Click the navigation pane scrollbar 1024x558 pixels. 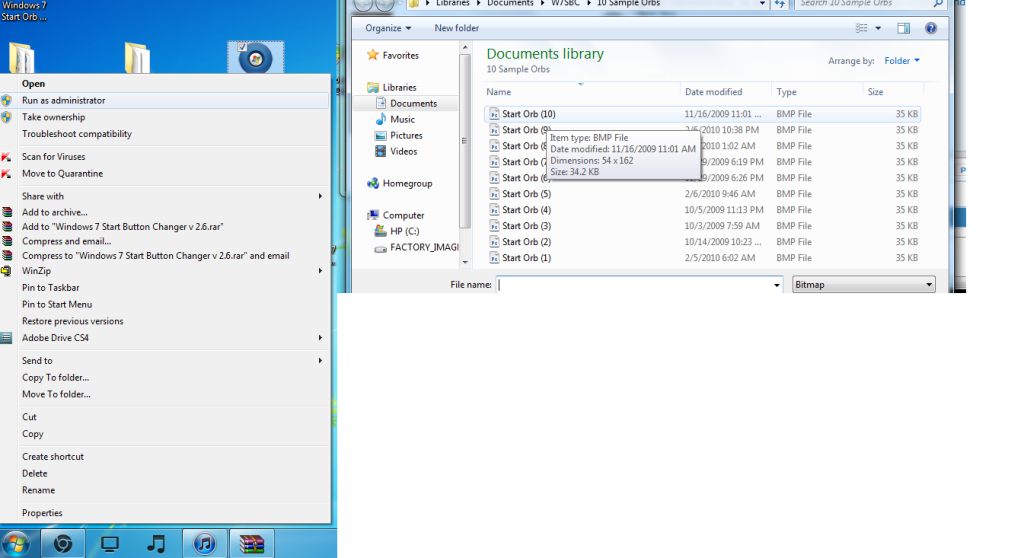coord(464,140)
